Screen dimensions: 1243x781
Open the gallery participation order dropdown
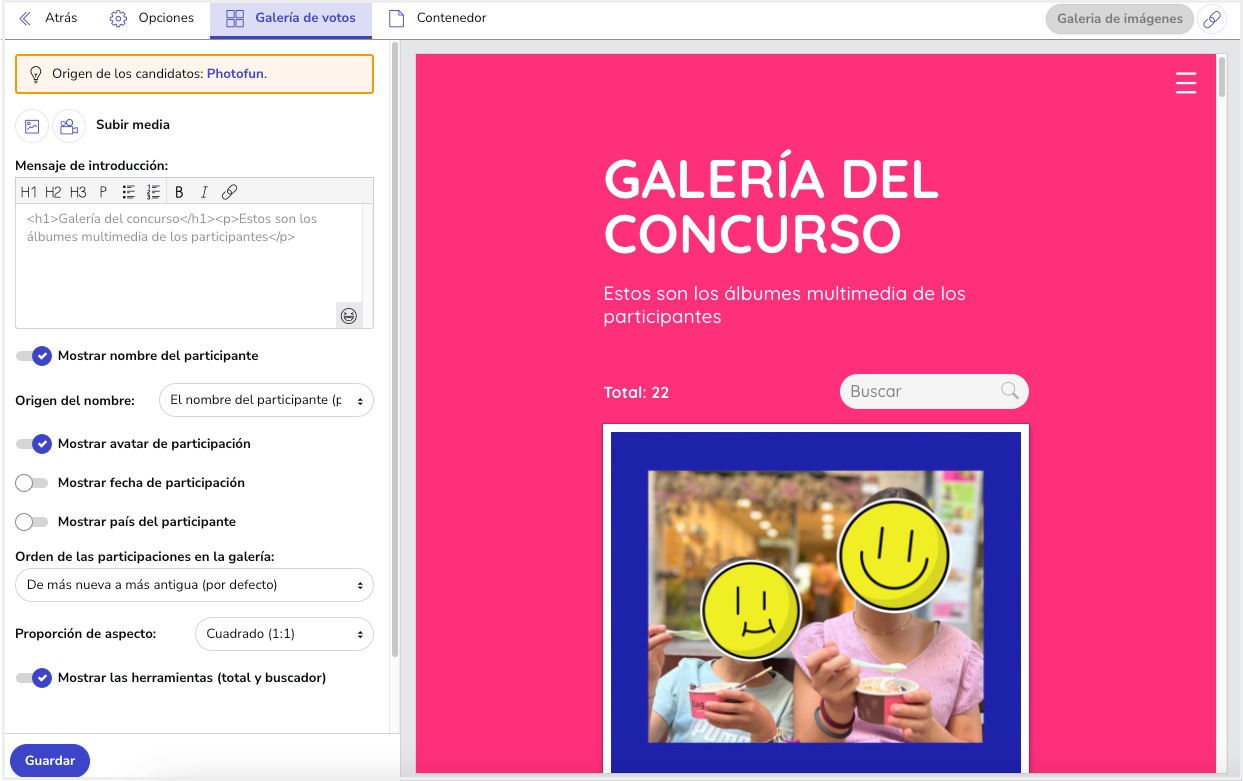[x=194, y=585]
